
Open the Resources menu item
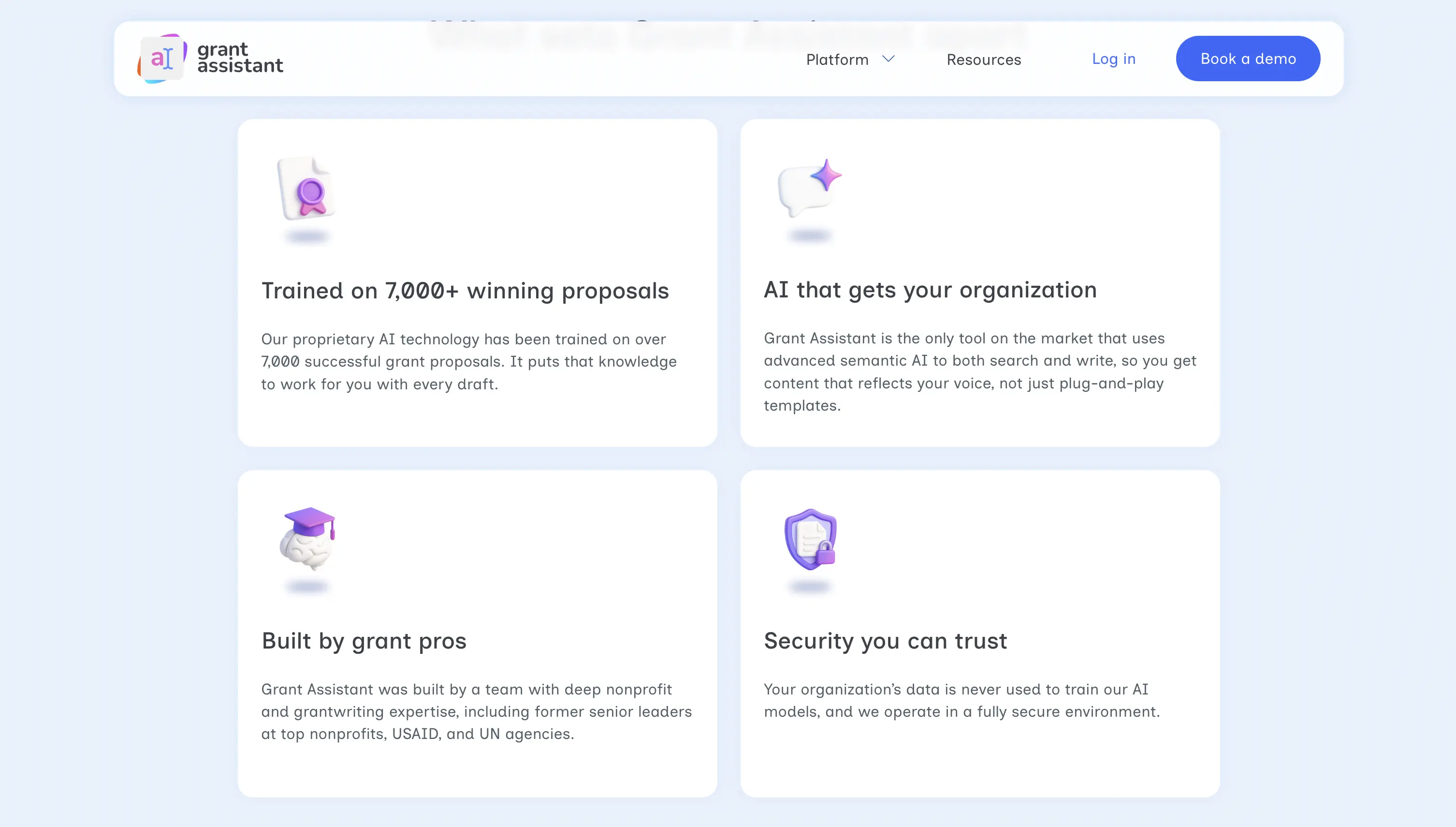coord(984,59)
